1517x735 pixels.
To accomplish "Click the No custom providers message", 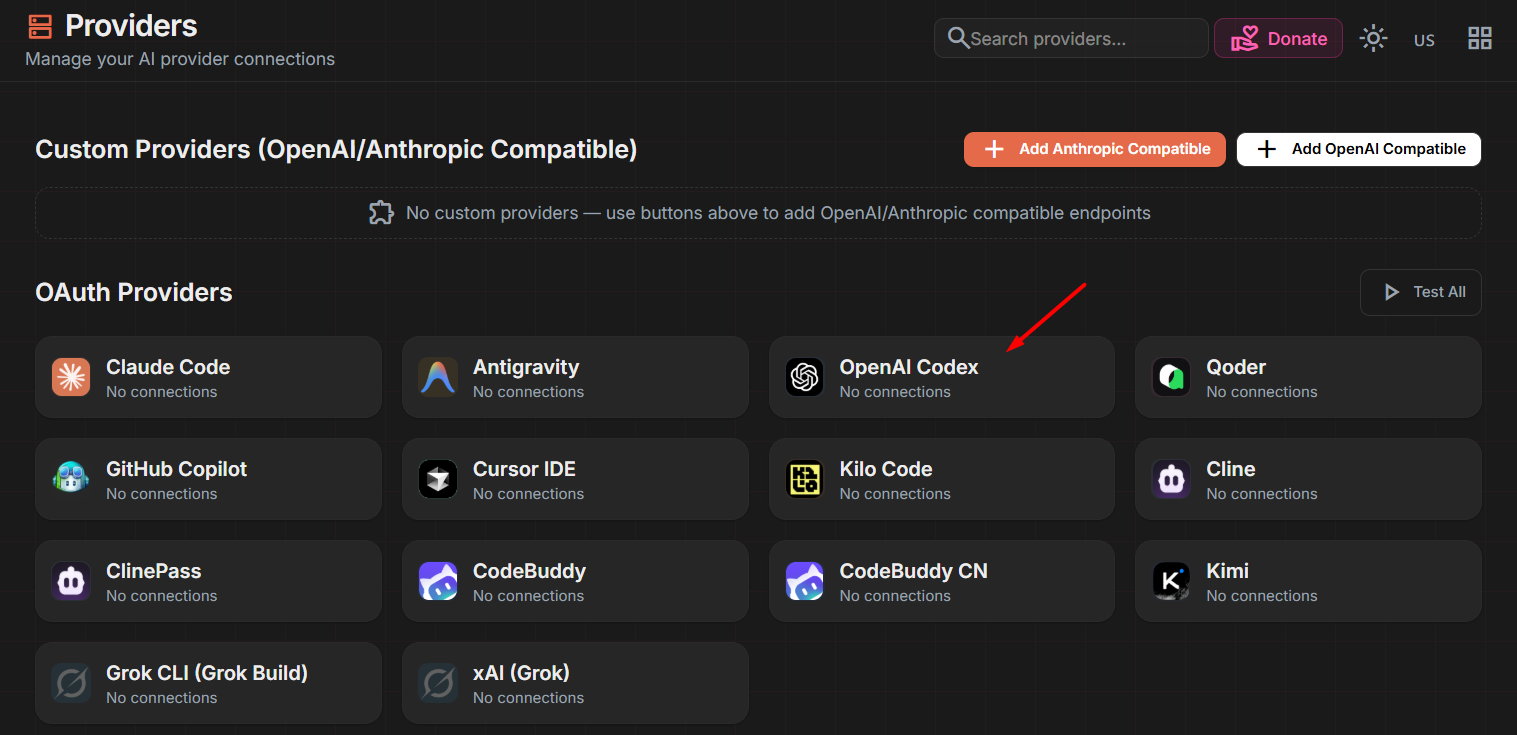I will coord(778,213).
